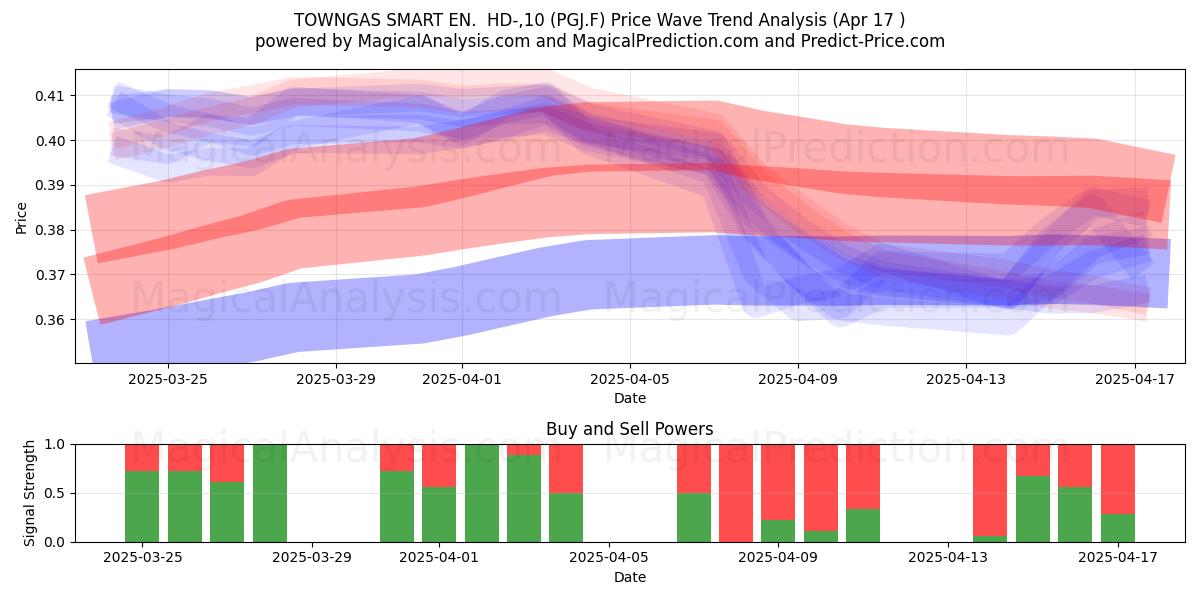Click the 'Date' label under the bar chart

[630, 577]
